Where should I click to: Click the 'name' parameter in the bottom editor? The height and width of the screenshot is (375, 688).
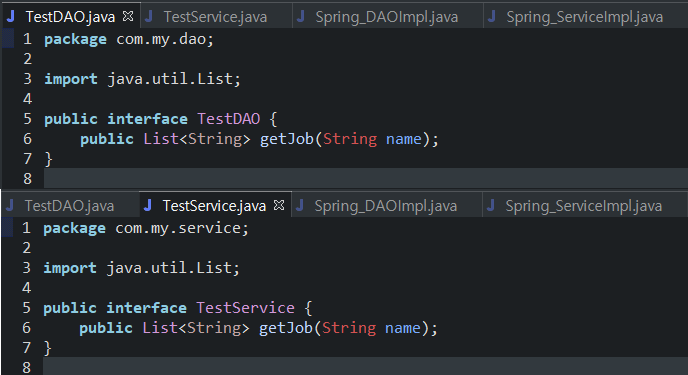[x=403, y=328]
